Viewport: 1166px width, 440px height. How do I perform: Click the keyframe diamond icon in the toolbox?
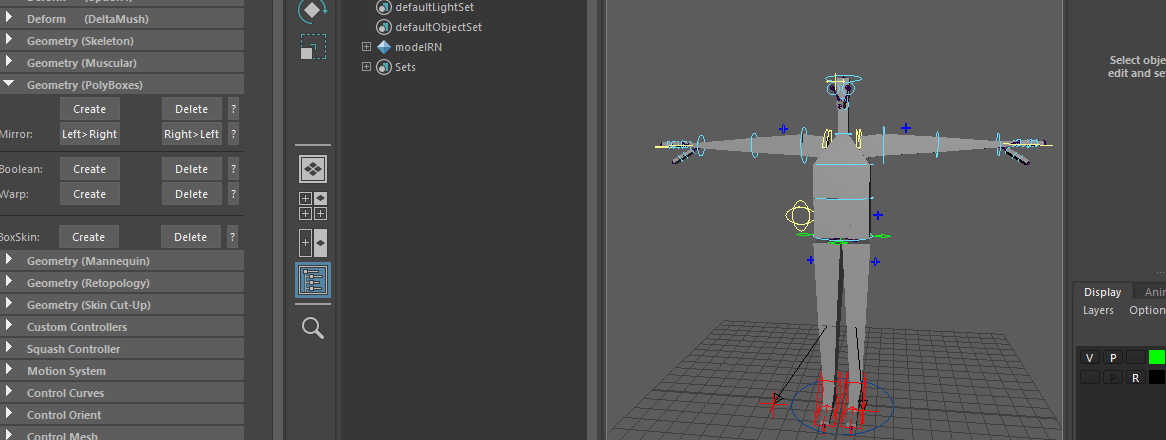pos(313,9)
